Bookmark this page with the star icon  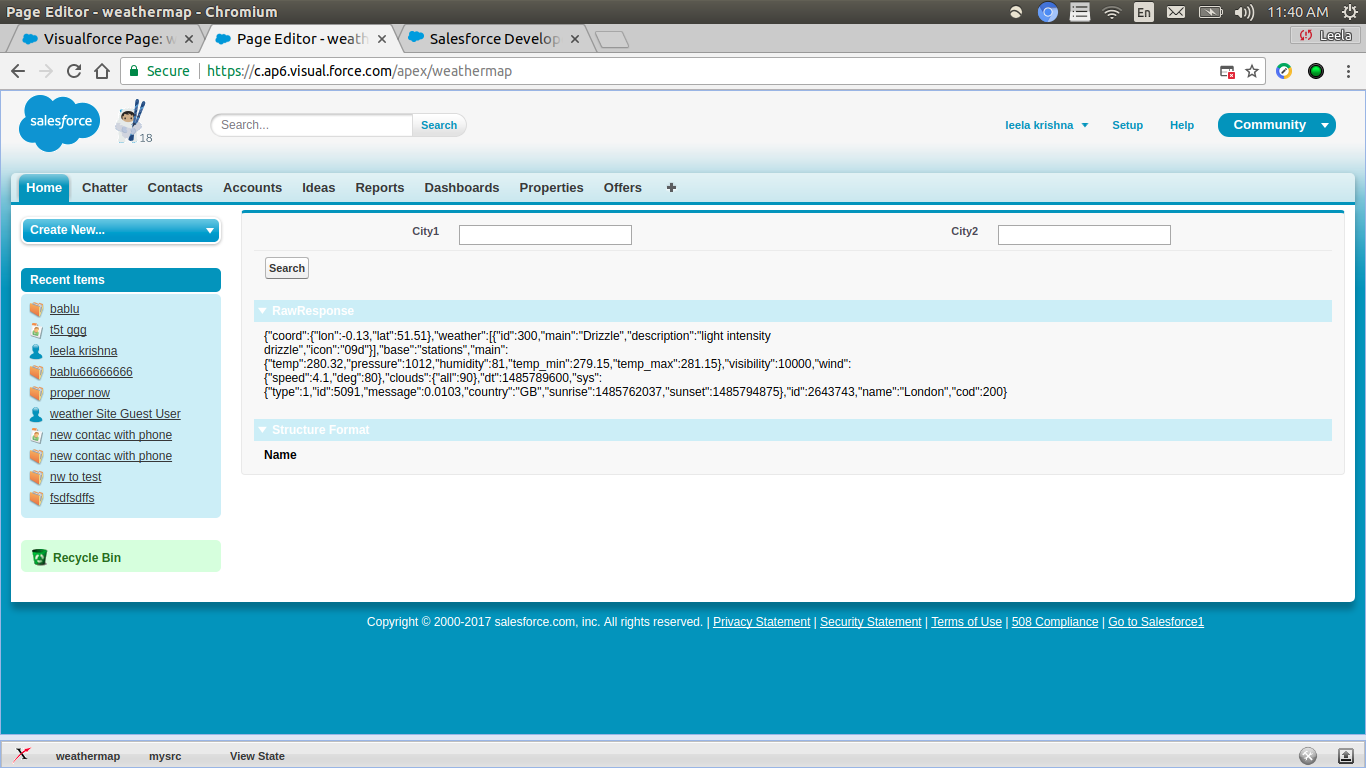tap(1252, 71)
